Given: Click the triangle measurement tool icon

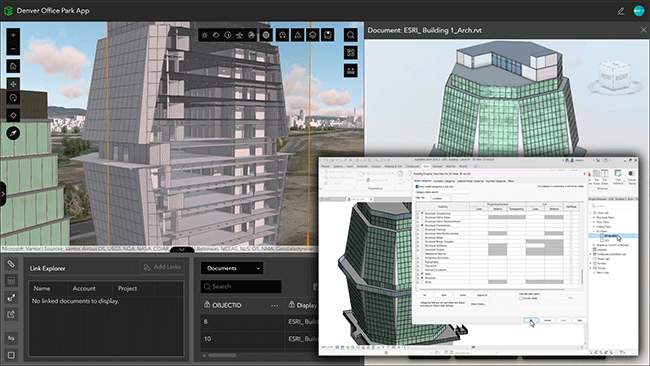Looking at the screenshot, I should (x=298, y=35).
